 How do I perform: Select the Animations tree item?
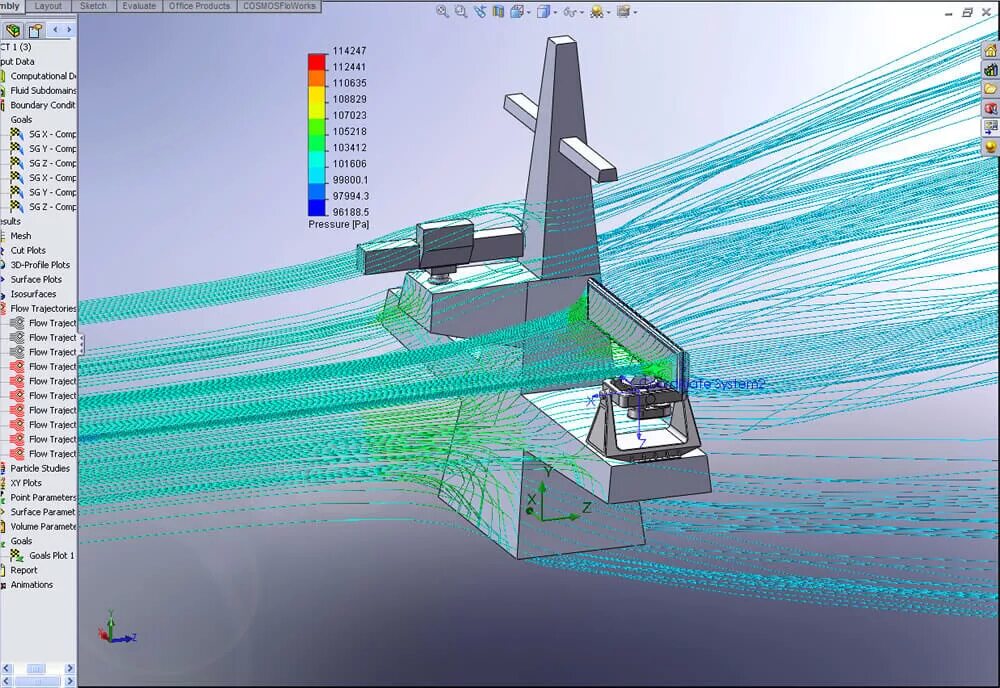(28, 585)
